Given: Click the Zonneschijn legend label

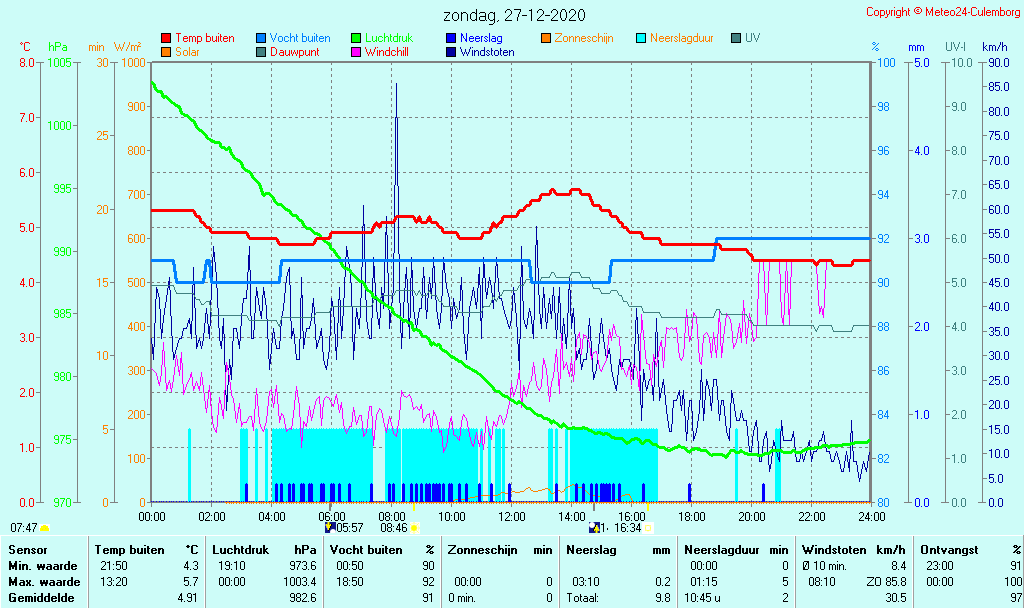Looking at the screenshot, I should pyautogui.click(x=584, y=38).
